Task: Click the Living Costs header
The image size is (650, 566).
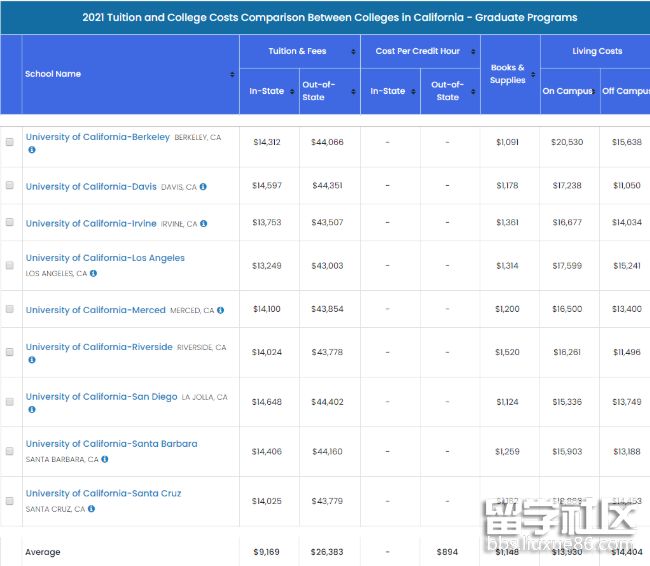Action: [597, 51]
